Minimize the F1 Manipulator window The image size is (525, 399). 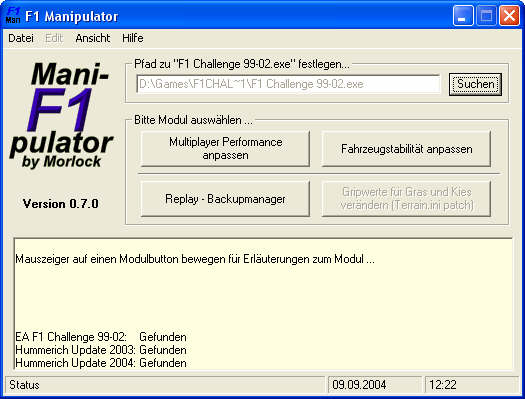pyautogui.click(x=463, y=16)
